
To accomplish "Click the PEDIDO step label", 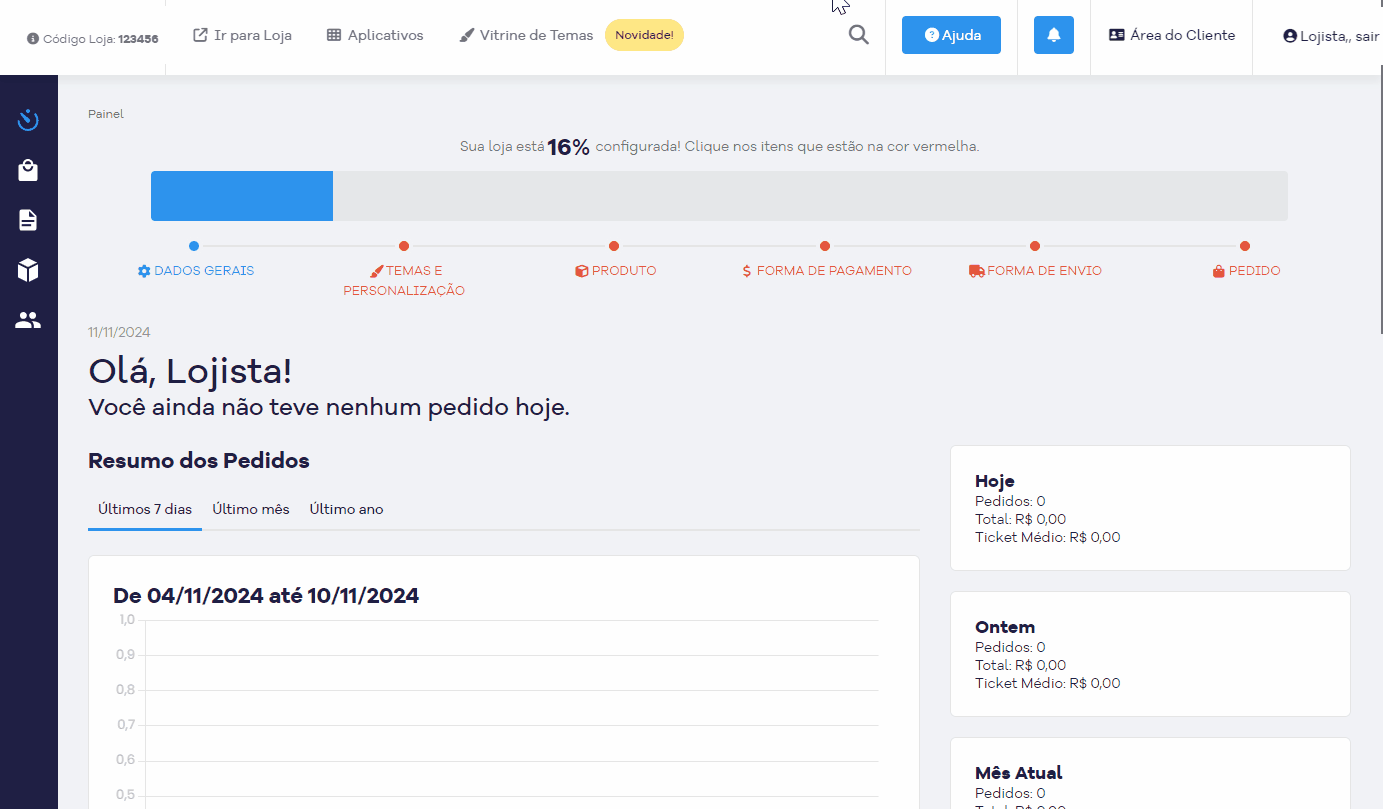I will (x=1254, y=271).
